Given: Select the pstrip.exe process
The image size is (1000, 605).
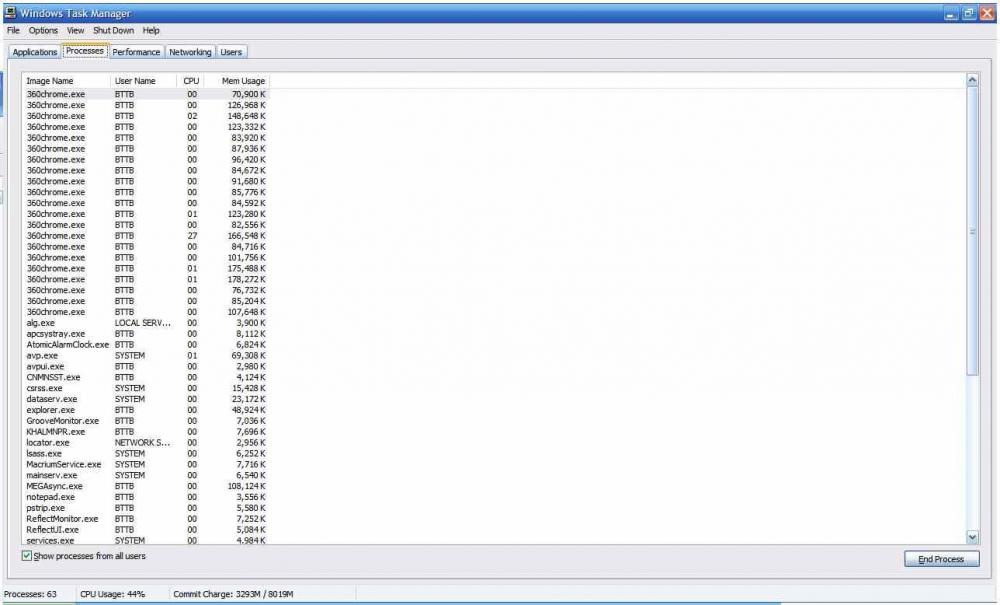Looking at the screenshot, I should (x=146, y=508).
